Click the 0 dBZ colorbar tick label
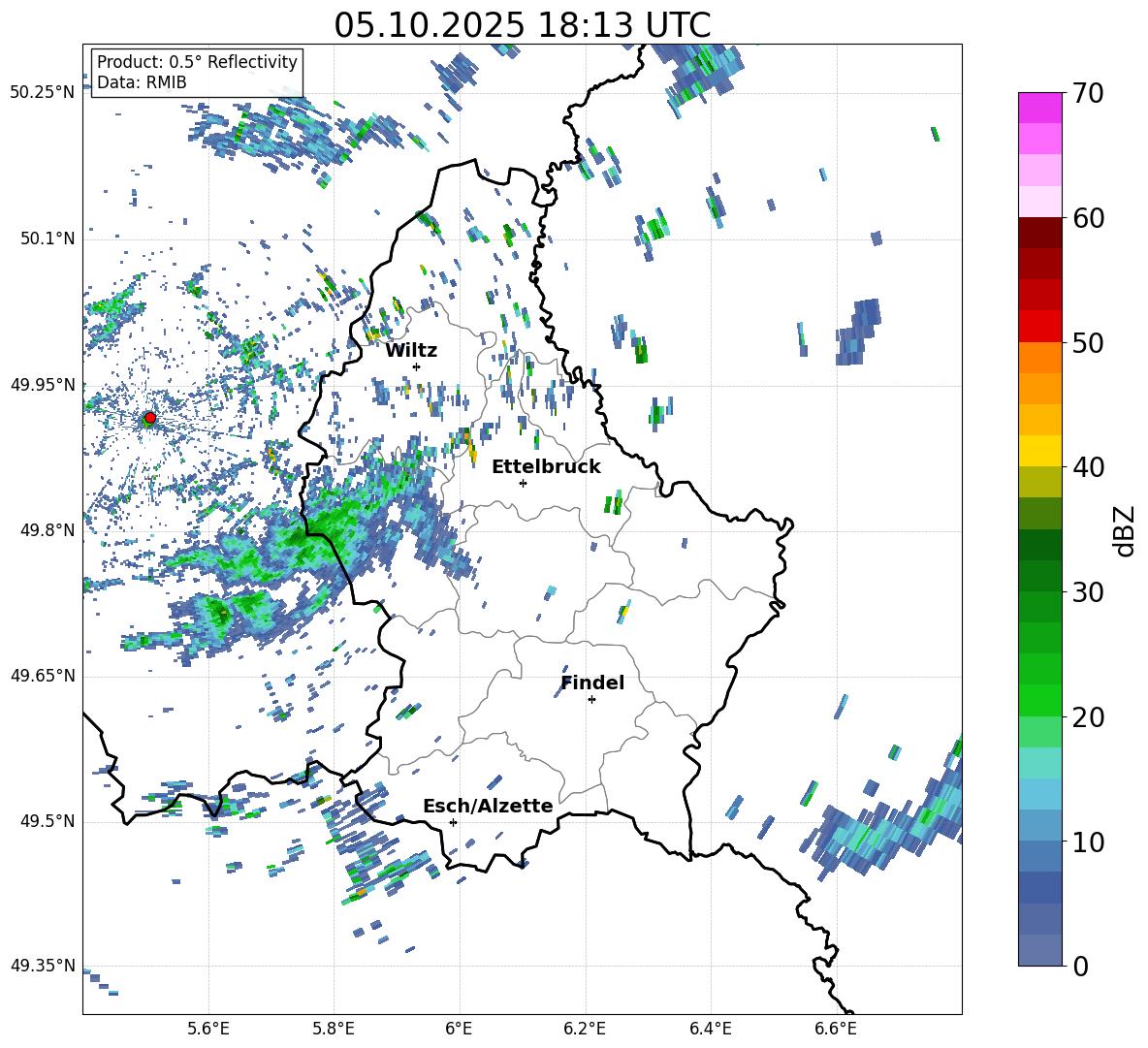The image size is (1148, 1048). click(x=1080, y=967)
